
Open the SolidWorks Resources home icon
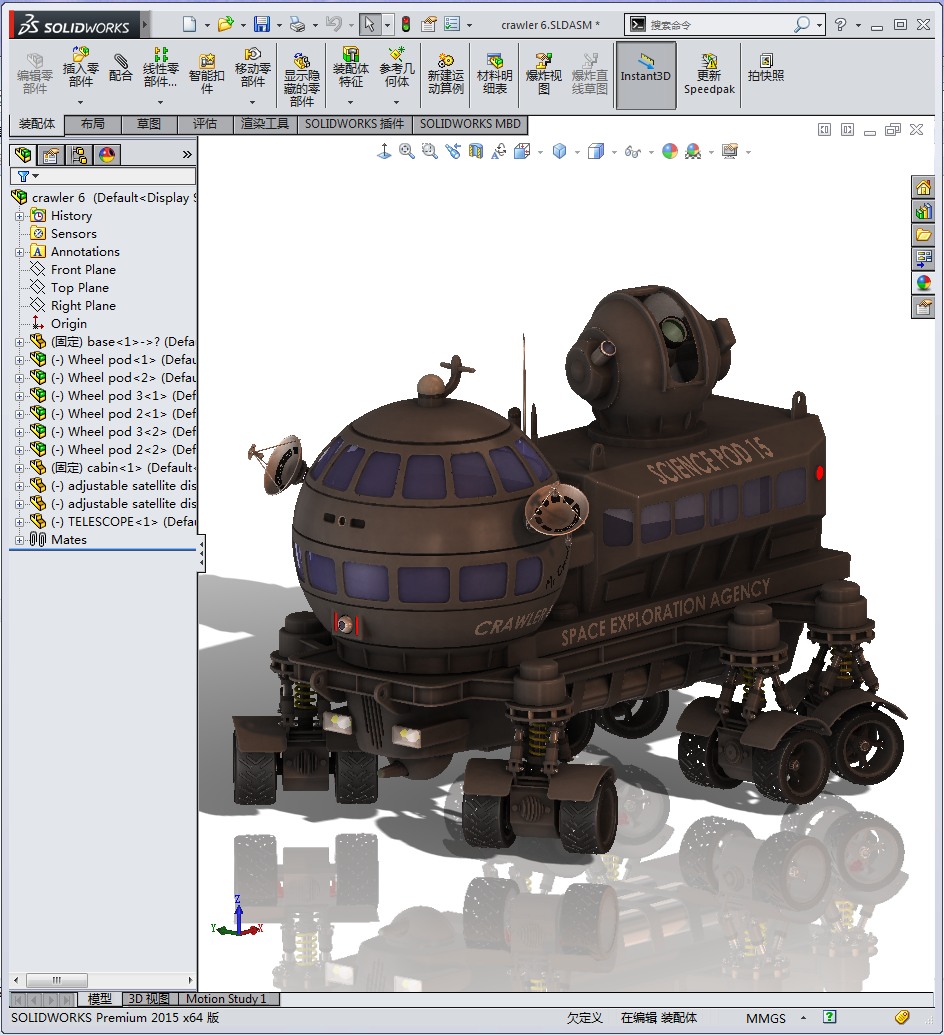pos(924,188)
